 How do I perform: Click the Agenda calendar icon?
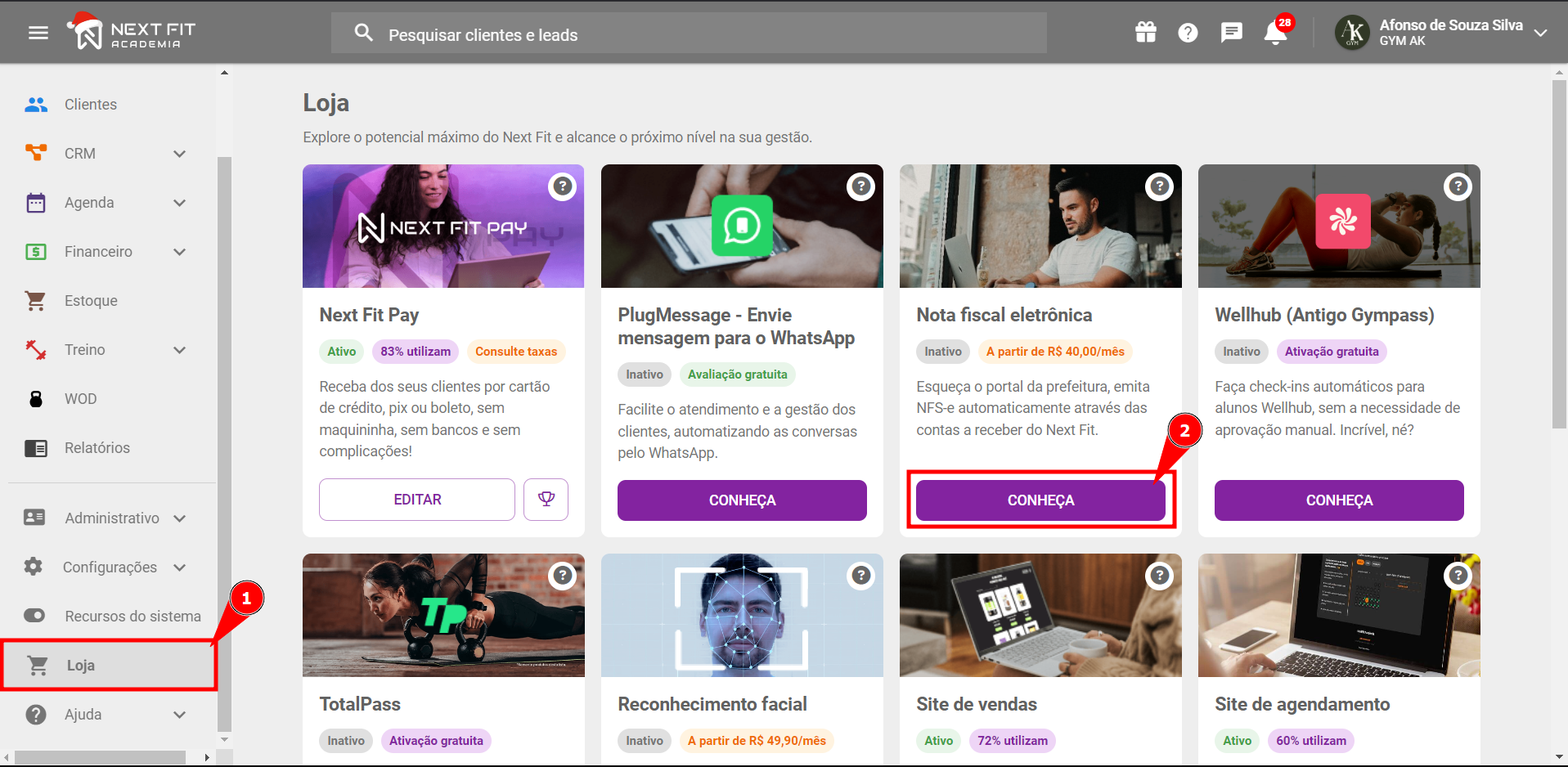[x=36, y=203]
